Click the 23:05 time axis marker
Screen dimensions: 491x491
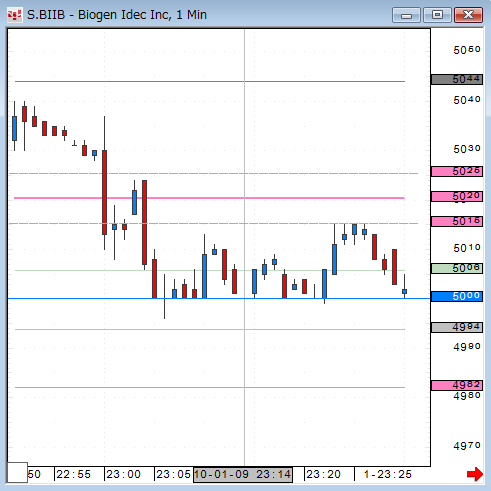click(173, 474)
